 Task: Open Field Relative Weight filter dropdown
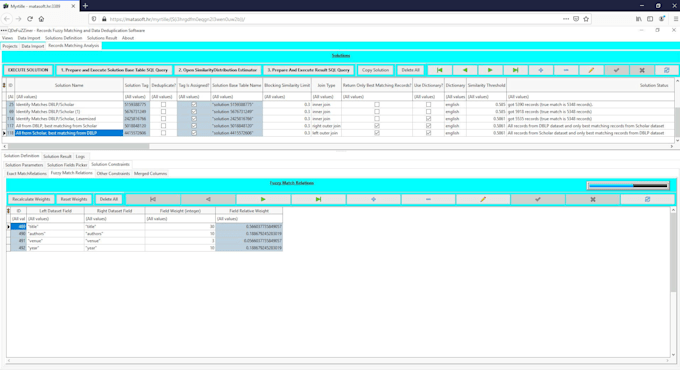point(249,219)
